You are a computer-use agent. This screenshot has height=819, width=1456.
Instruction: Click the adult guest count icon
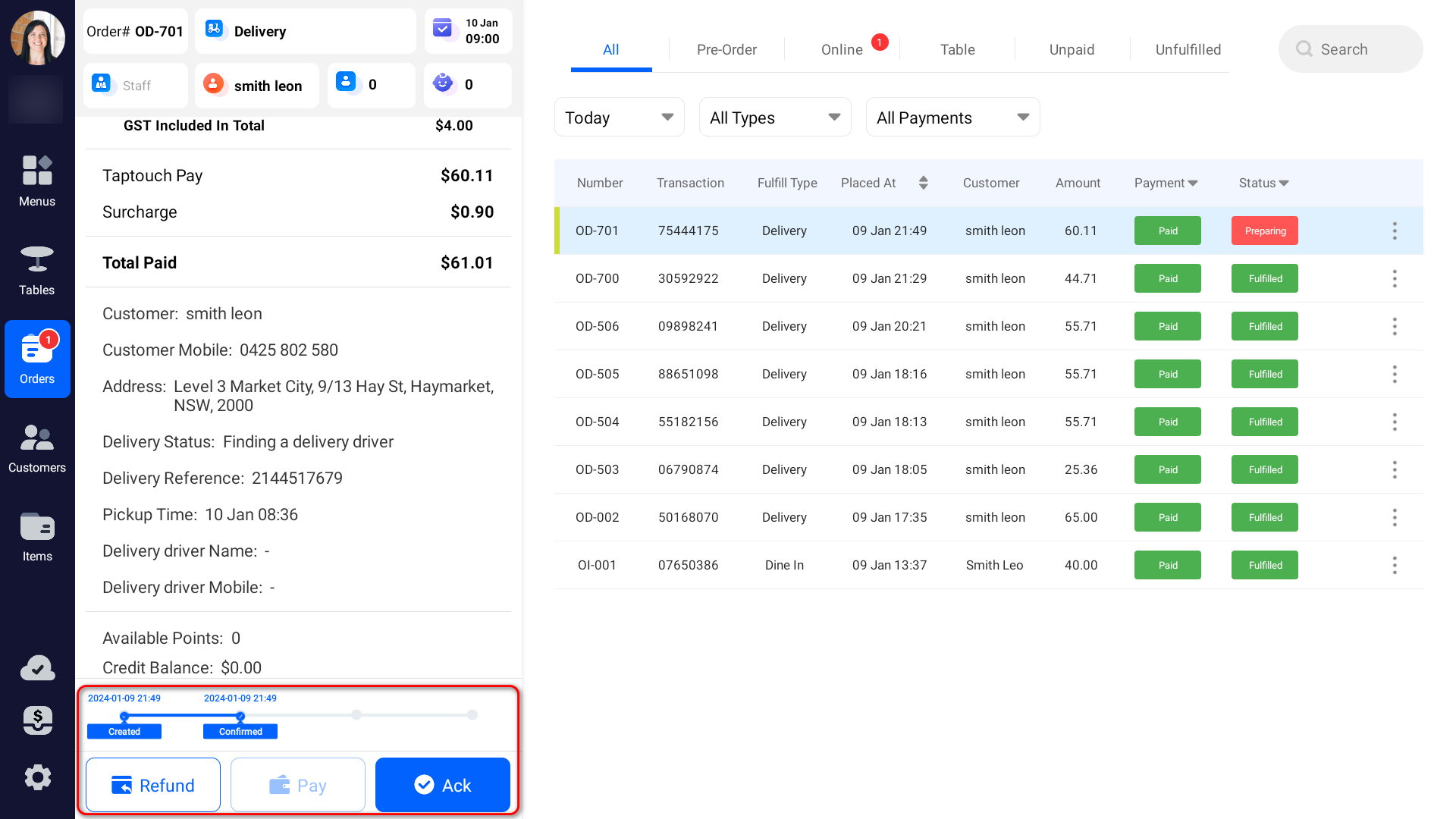tap(346, 82)
